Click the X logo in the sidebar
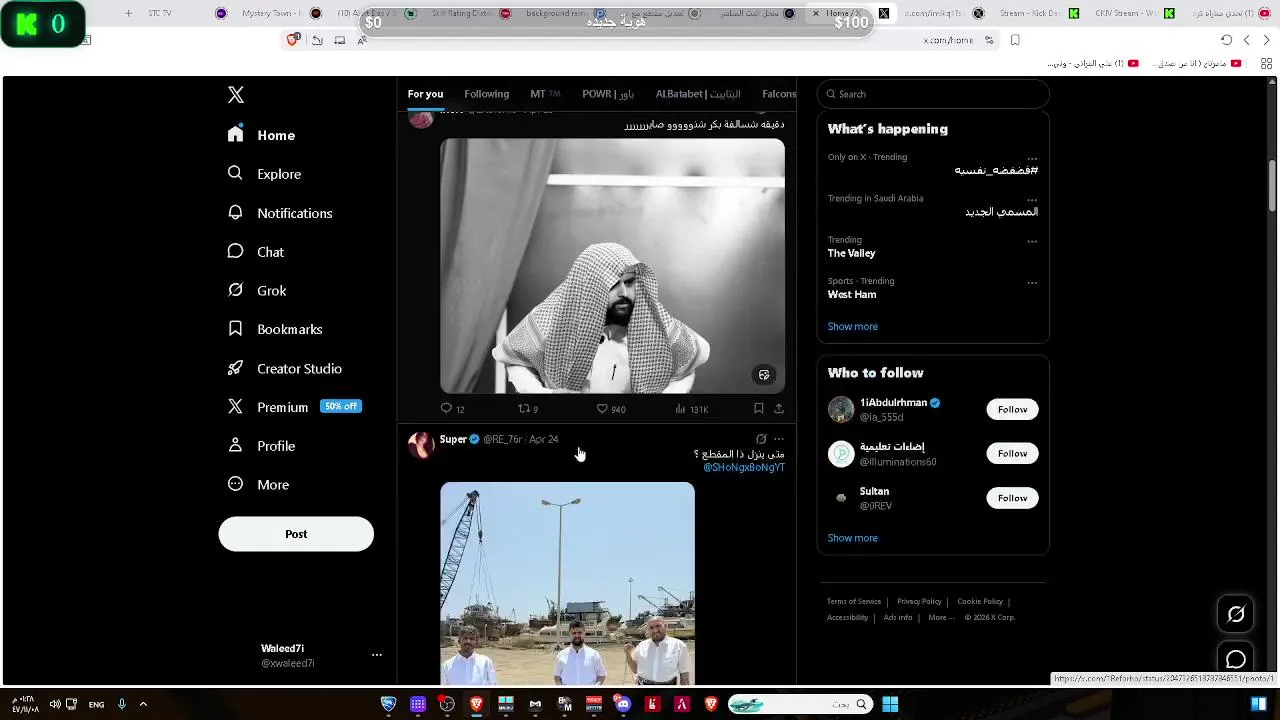Screen dimensions: 1280x720 [236, 95]
